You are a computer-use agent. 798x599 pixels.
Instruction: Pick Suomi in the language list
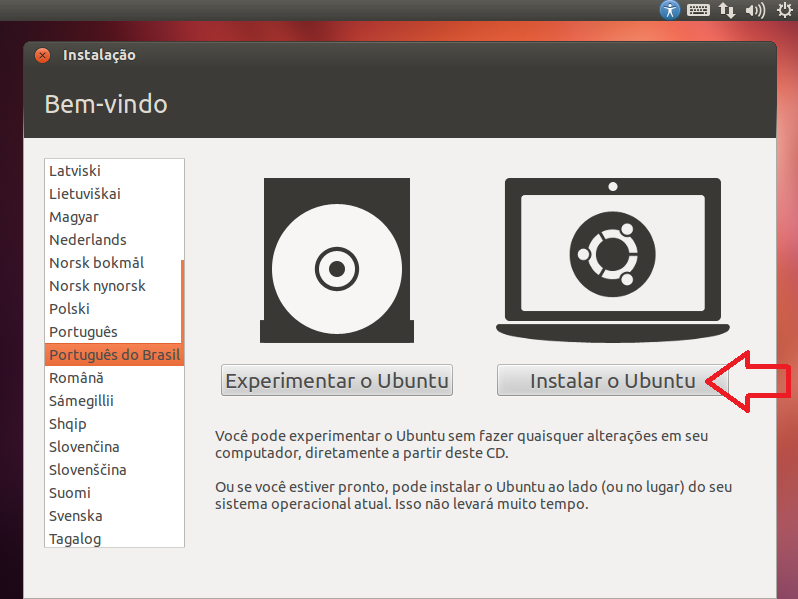tap(114, 493)
